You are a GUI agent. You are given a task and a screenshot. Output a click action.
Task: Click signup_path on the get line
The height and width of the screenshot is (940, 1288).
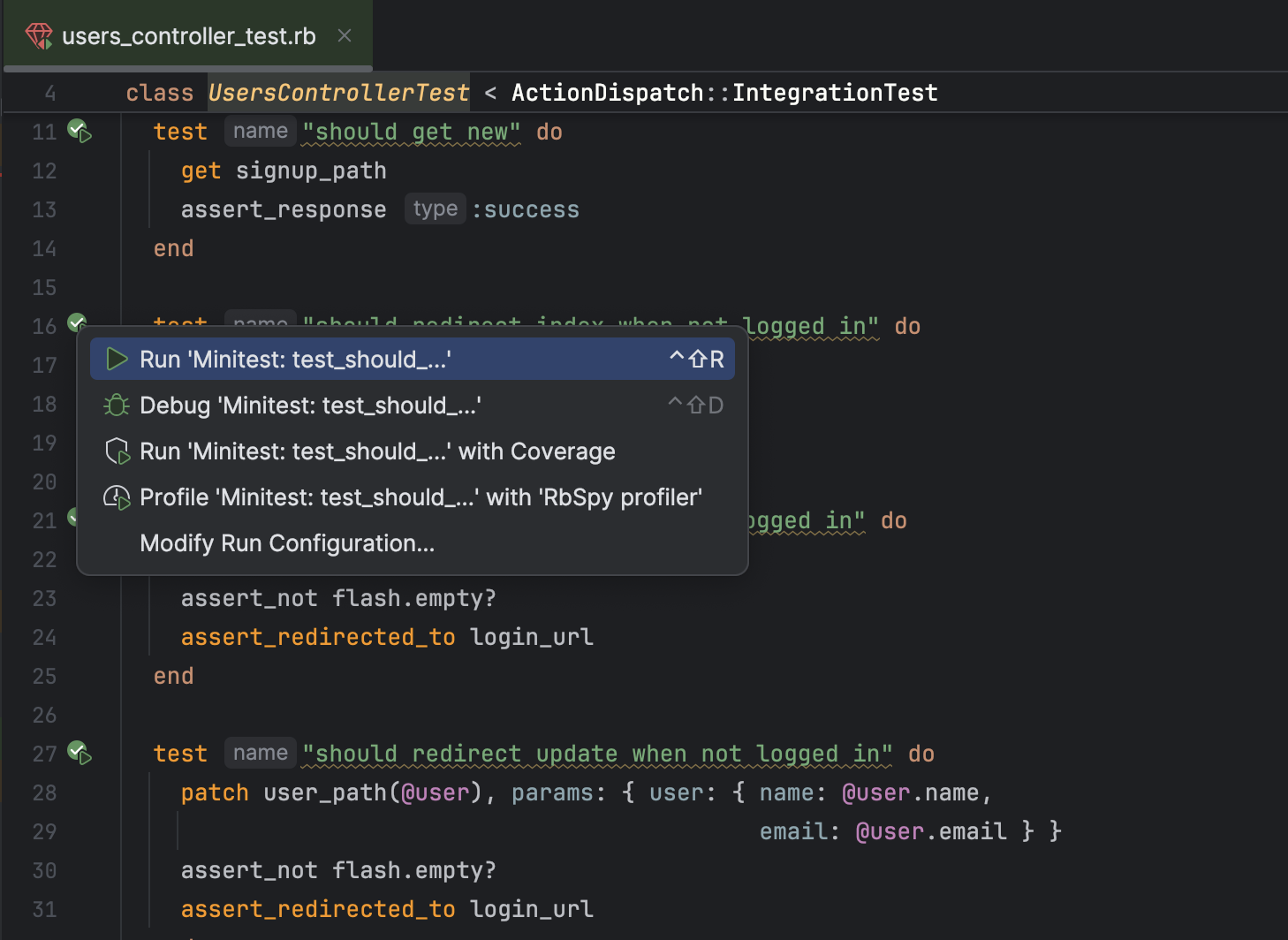pyautogui.click(x=310, y=171)
